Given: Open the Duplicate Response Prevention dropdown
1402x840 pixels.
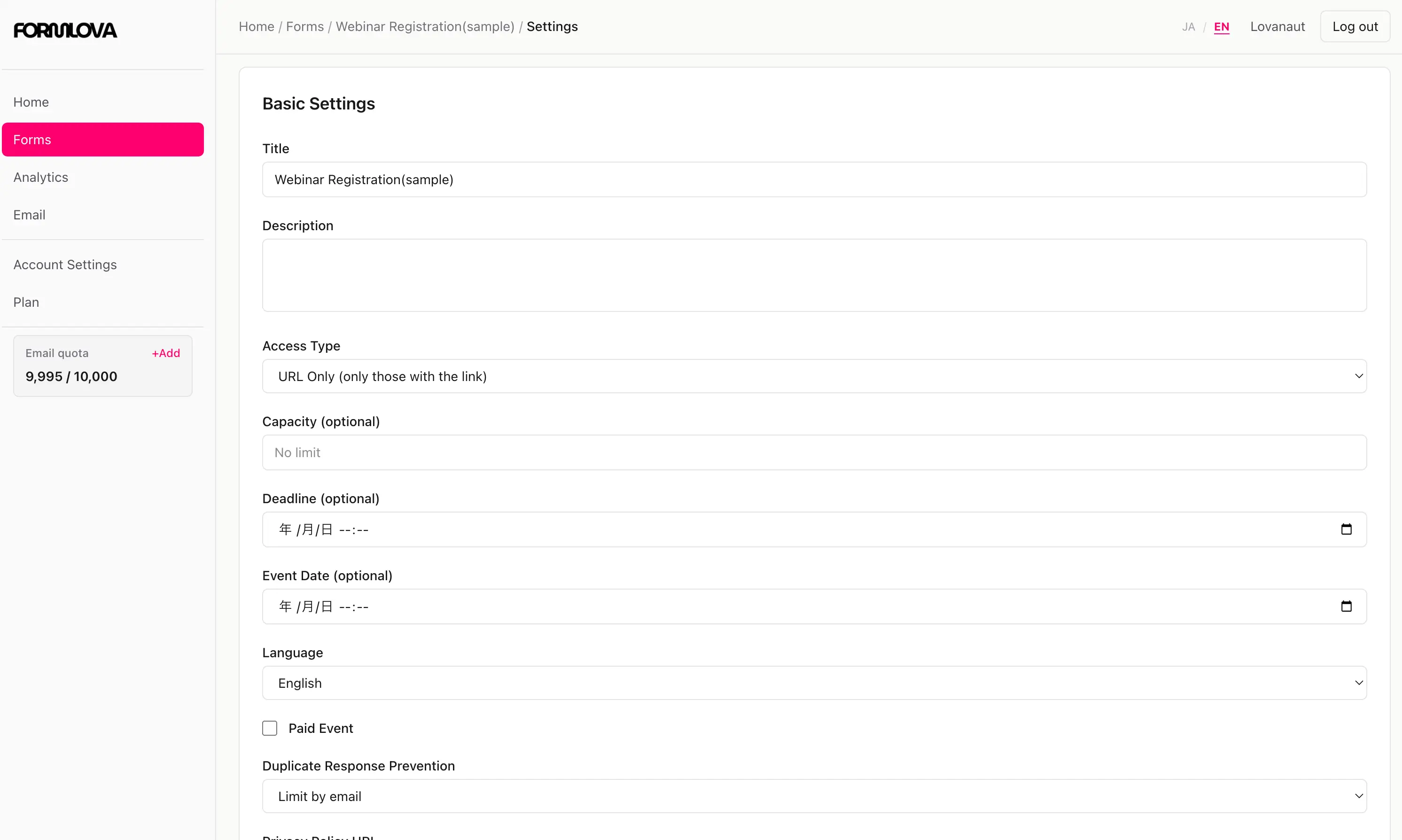Looking at the screenshot, I should pyautogui.click(x=815, y=796).
